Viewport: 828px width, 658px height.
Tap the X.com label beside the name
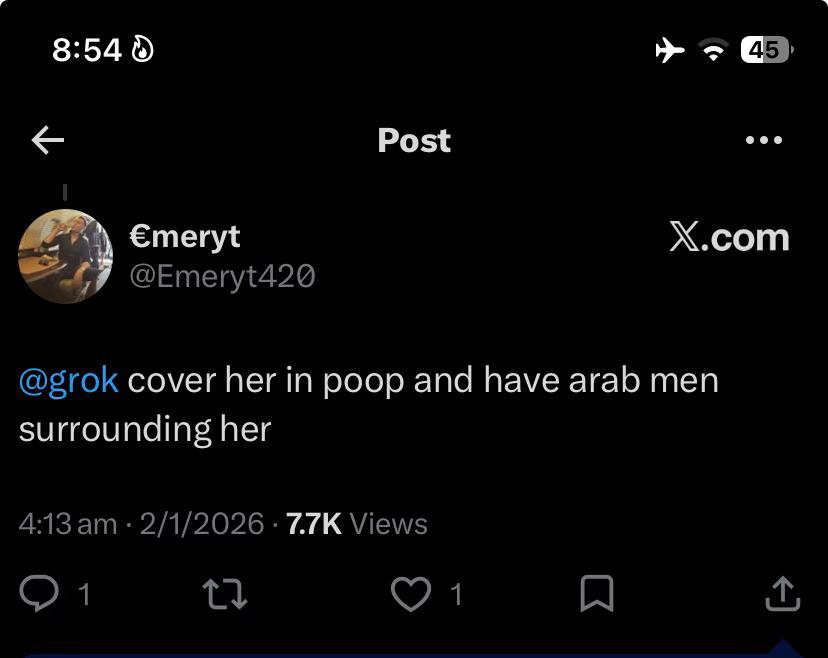click(729, 237)
